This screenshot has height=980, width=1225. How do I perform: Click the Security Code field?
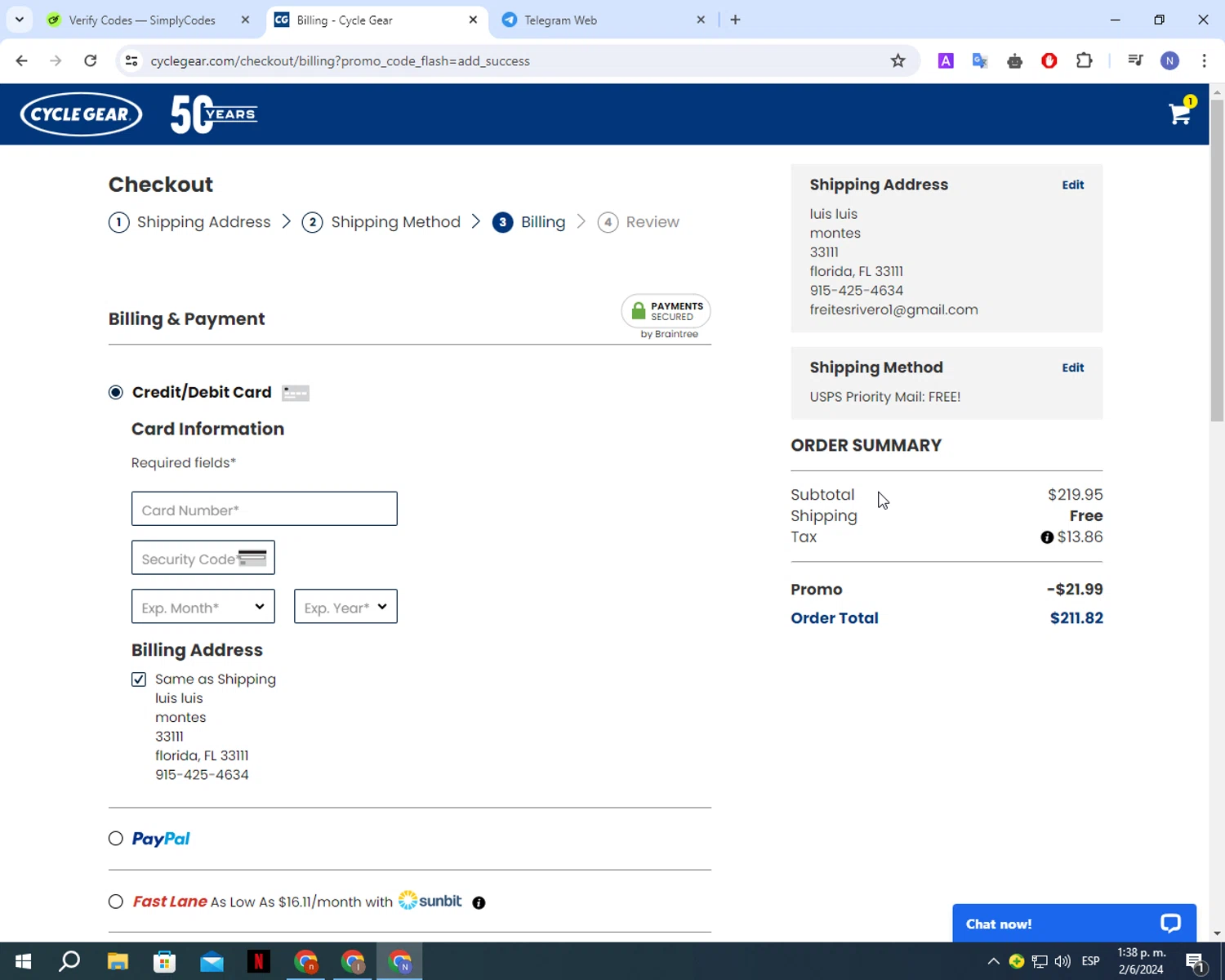(x=203, y=558)
